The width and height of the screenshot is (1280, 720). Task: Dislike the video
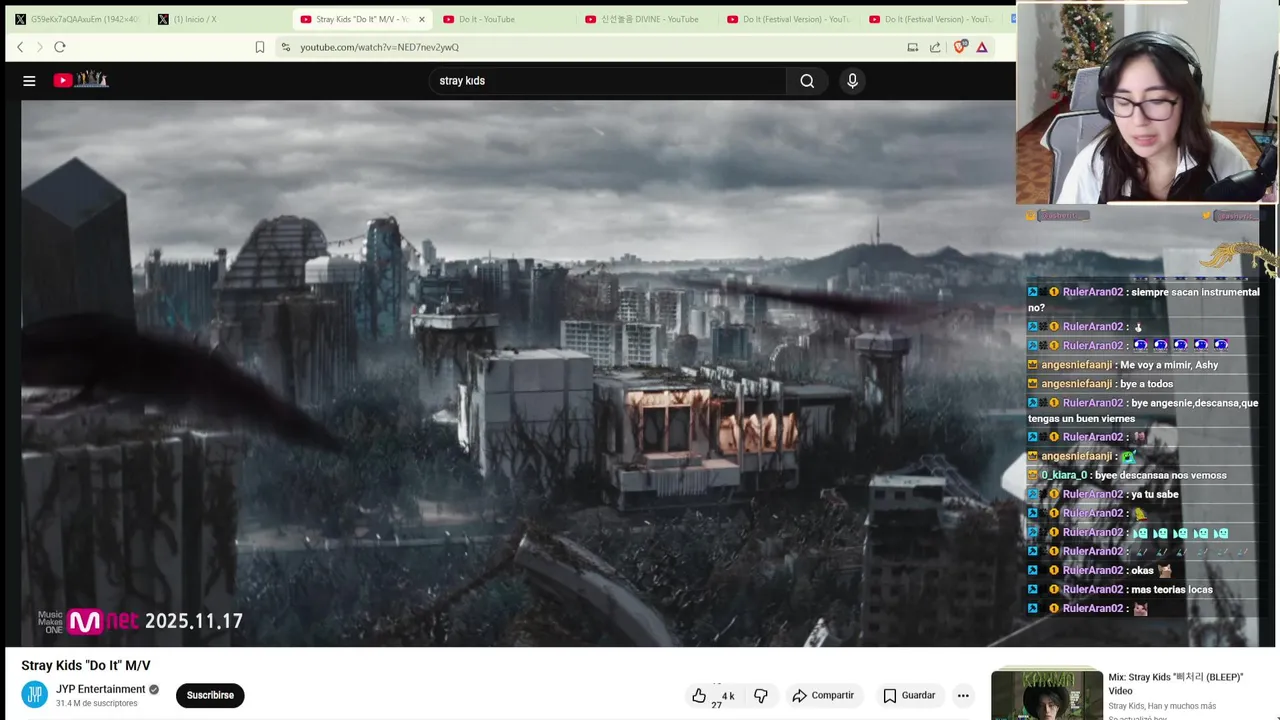pos(761,696)
